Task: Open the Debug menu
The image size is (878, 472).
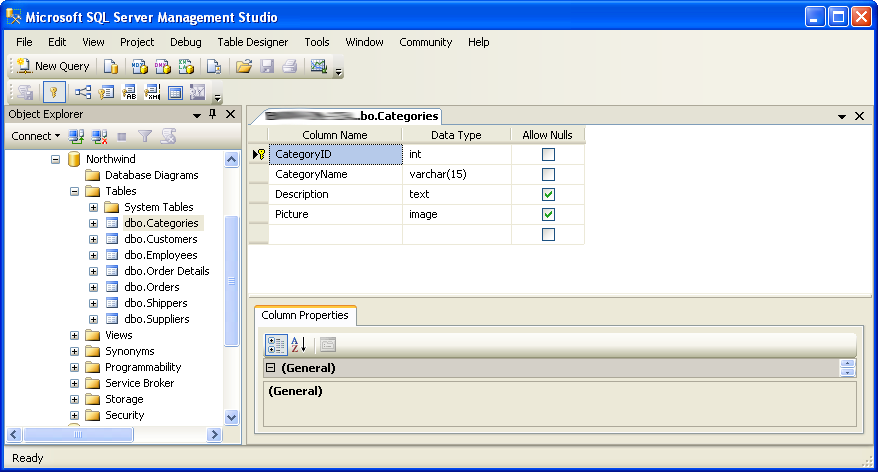Action: click(185, 42)
